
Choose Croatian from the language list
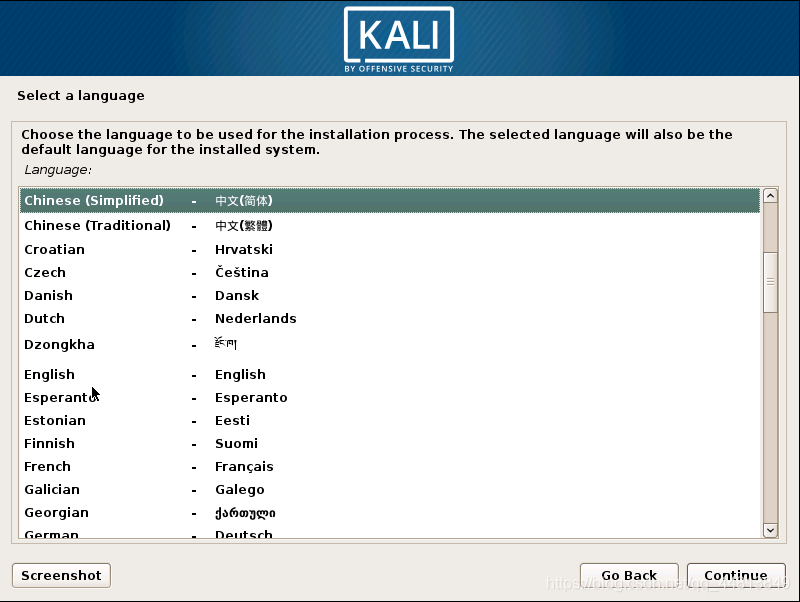coord(390,249)
